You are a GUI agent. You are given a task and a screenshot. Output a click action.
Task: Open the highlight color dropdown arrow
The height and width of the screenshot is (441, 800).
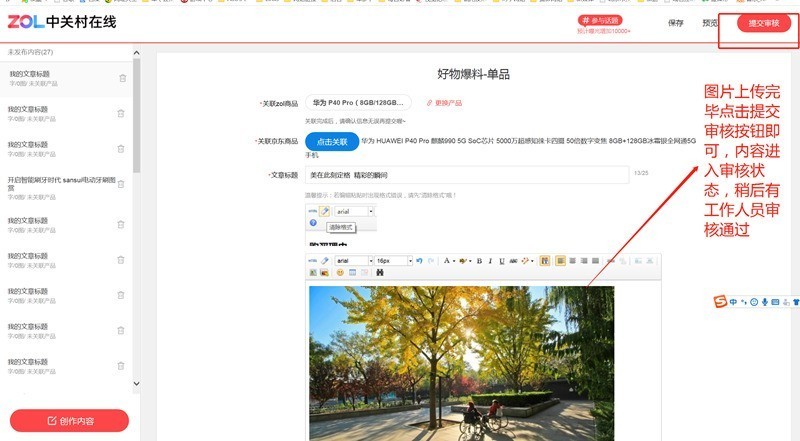click(470, 261)
